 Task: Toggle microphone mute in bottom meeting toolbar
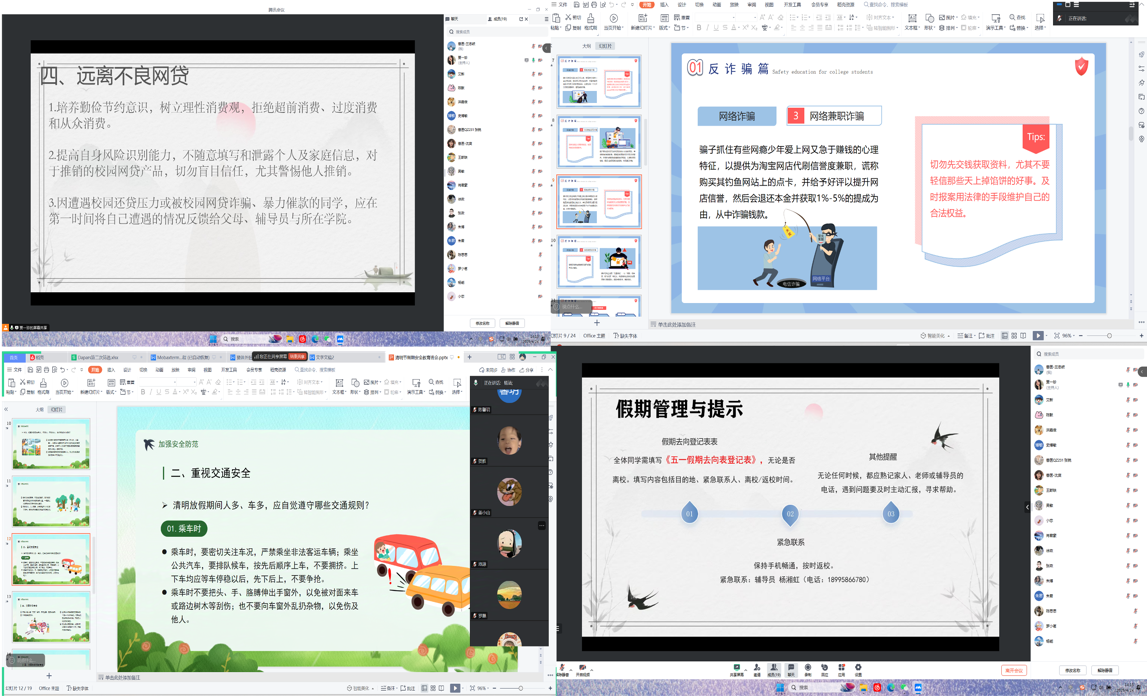(x=563, y=669)
